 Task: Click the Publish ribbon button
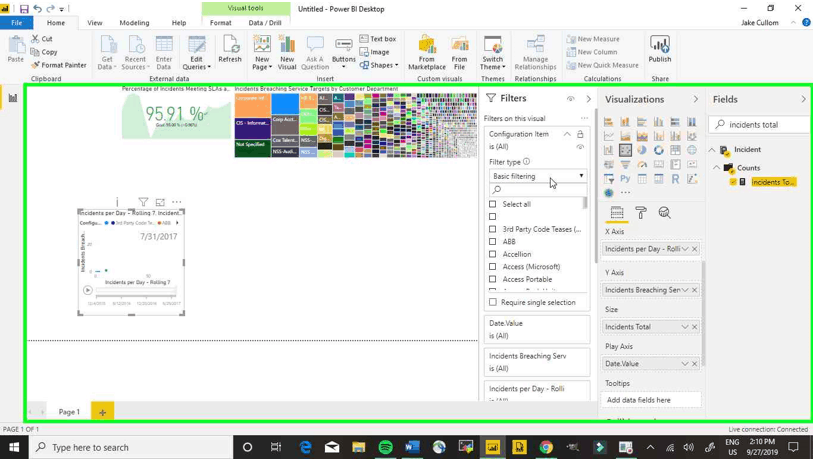pyautogui.click(x=660, y=49)
